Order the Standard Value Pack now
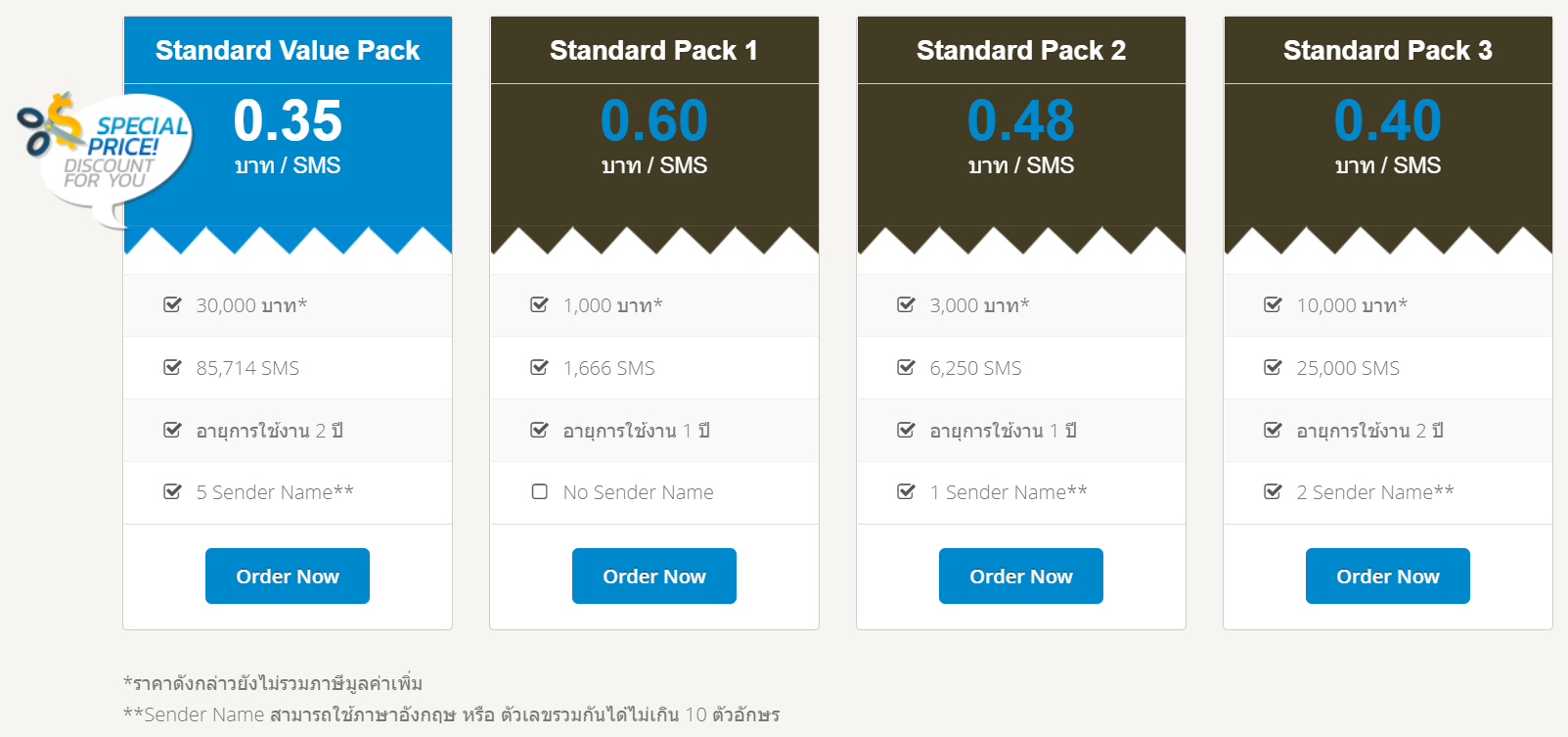 tap(288, 576)
